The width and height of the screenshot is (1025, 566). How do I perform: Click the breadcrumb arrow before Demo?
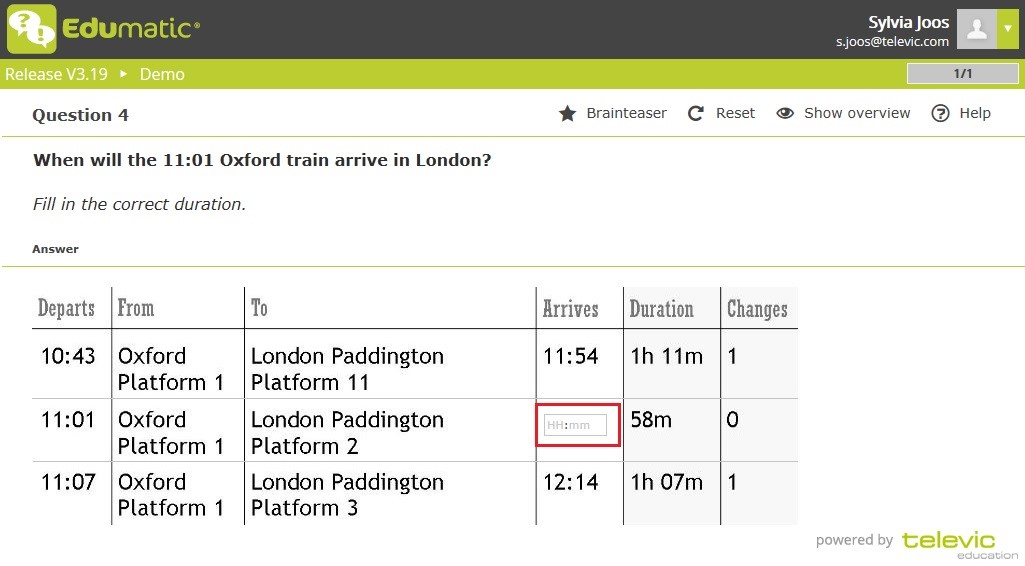click(x=124, y=74)
